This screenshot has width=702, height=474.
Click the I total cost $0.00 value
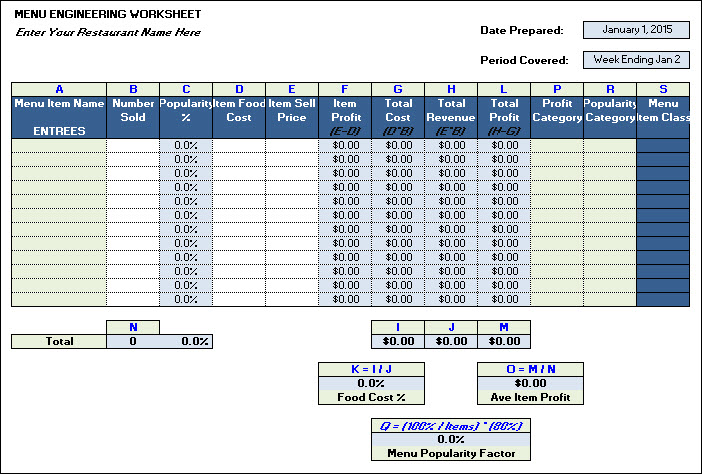[x=398, y=342]
